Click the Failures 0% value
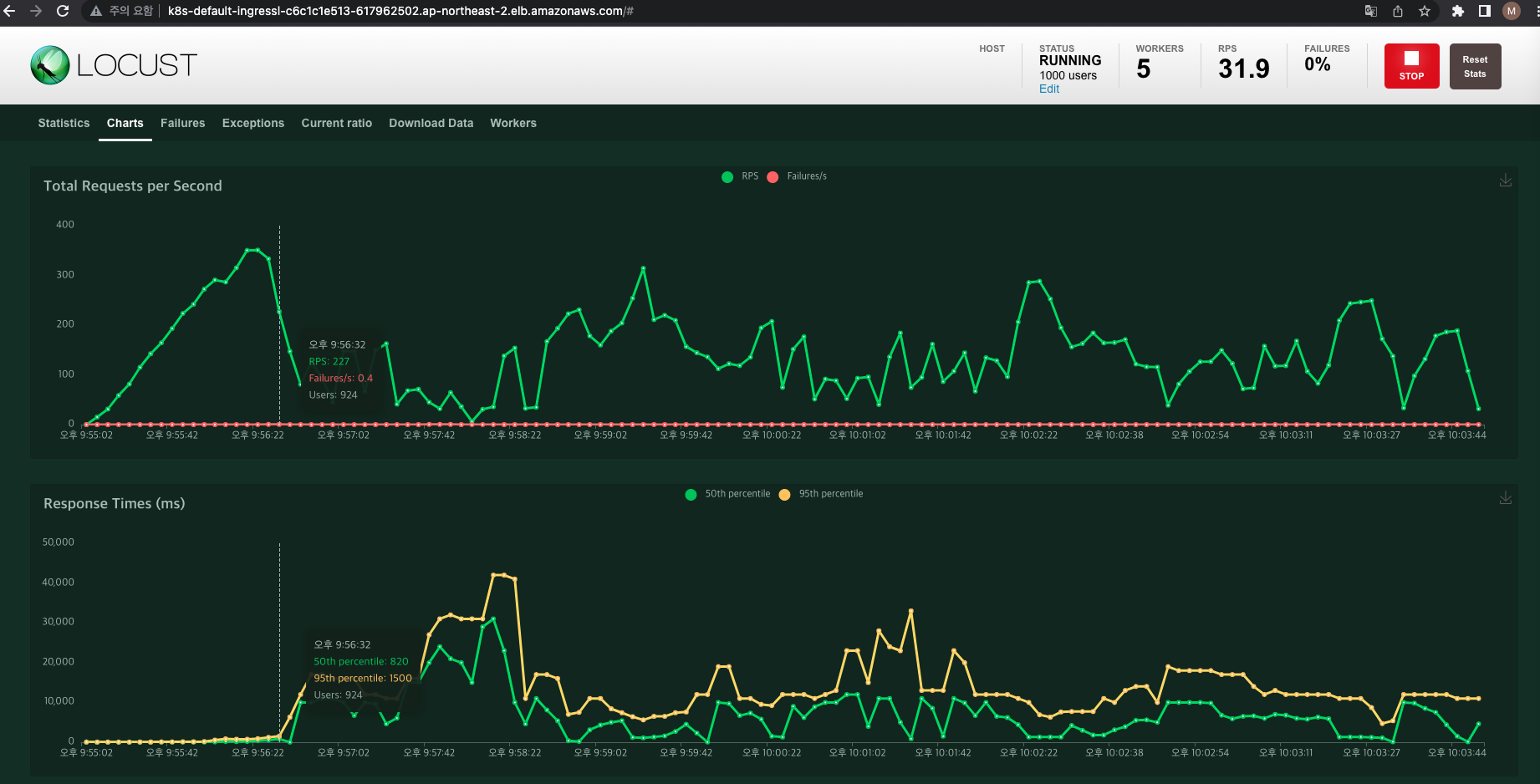This screenshot has height=784, width=1540. click(1318, 64)
